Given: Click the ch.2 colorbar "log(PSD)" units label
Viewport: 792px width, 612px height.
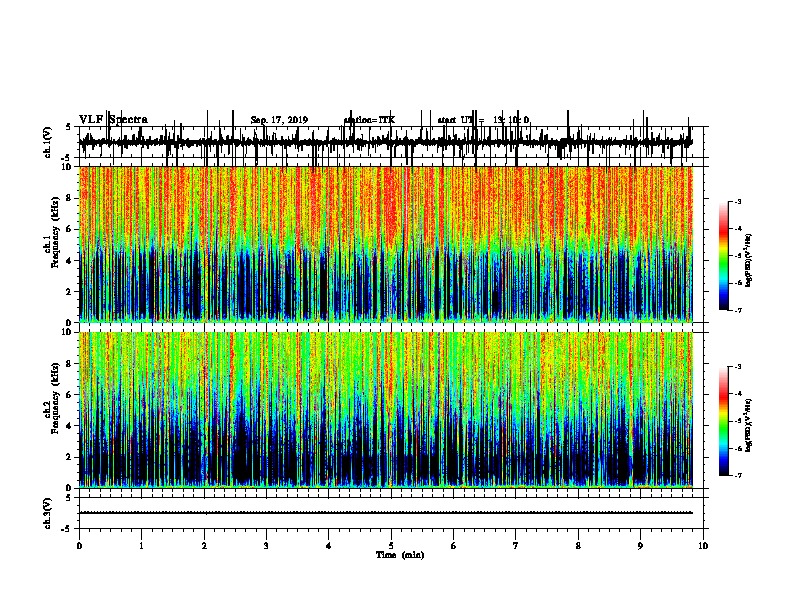Looking at the screenshot, I should tap(749, 425).
